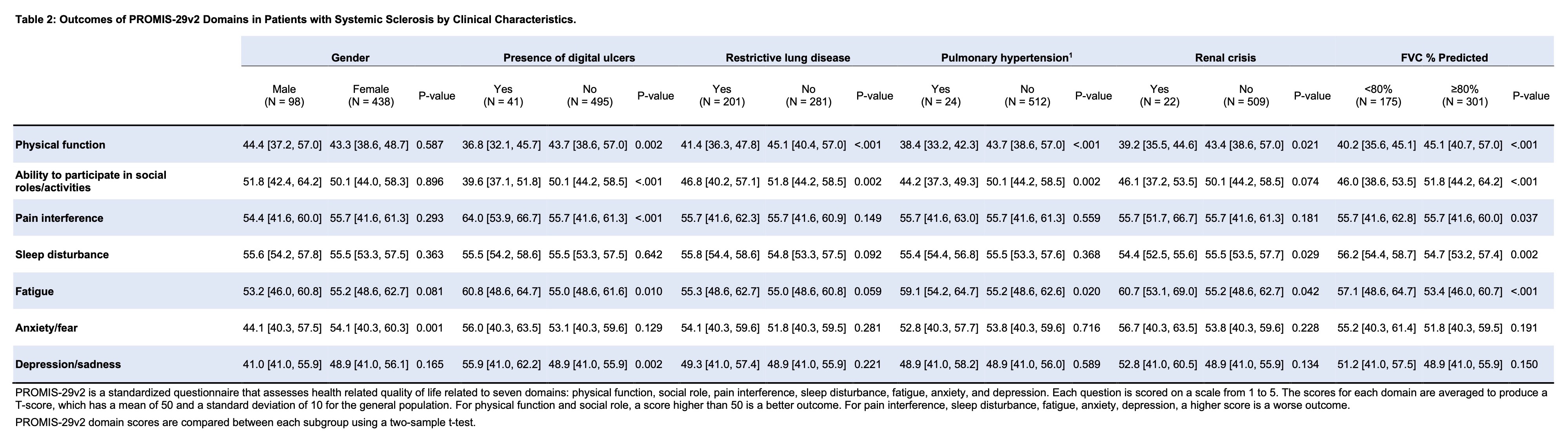The height and width of the screenshot is (439, 1568).
Task: Click the Male (N = 98) subheader
Action: point(284,96)
